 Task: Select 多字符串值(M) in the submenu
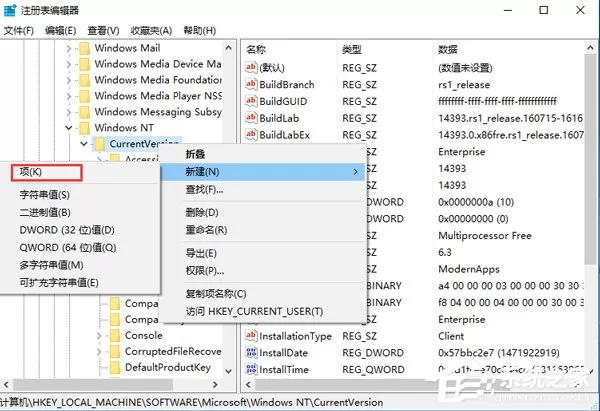click(x=80, y=265)
